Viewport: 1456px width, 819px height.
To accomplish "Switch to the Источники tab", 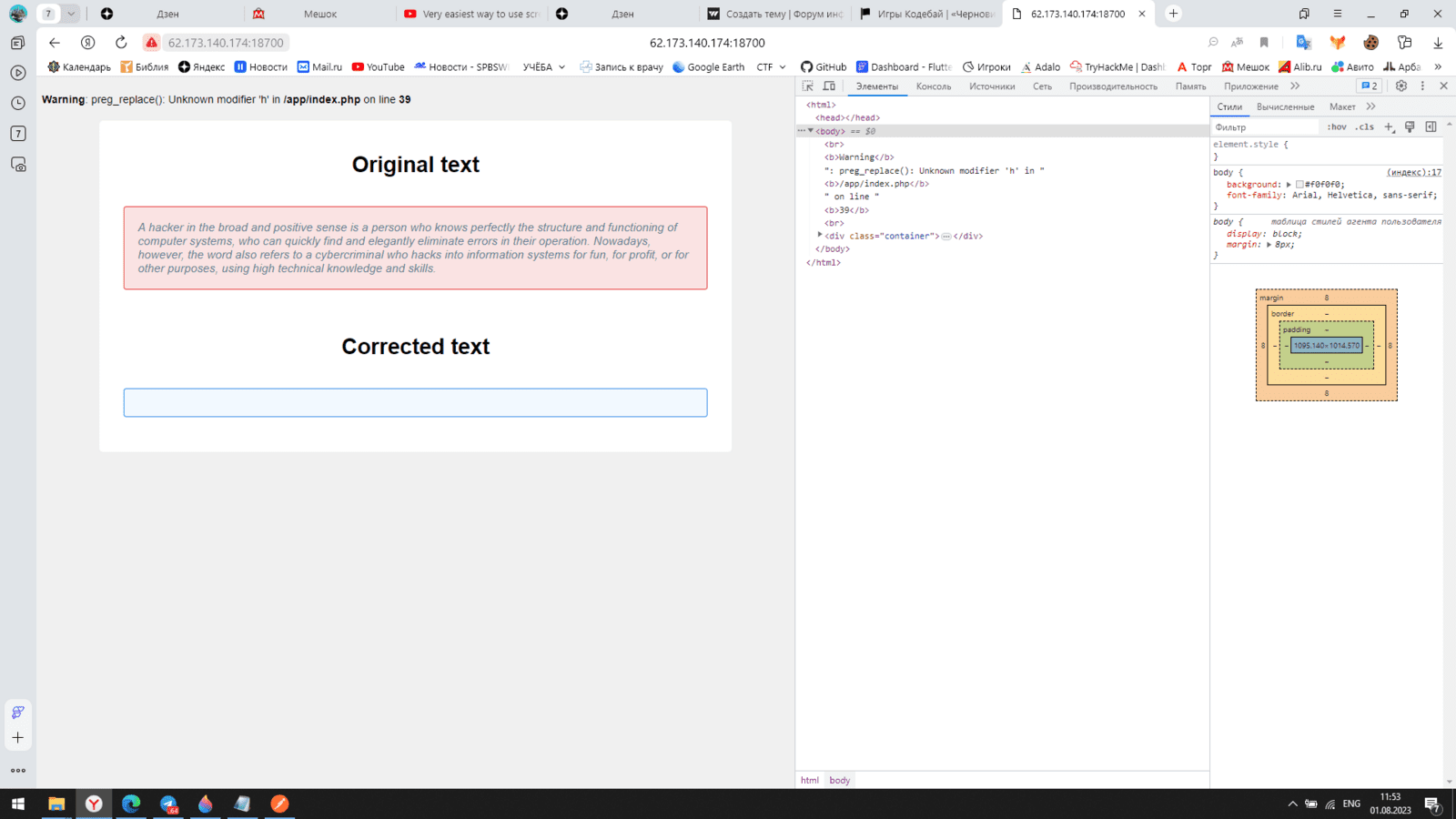I will pos(992,86).
